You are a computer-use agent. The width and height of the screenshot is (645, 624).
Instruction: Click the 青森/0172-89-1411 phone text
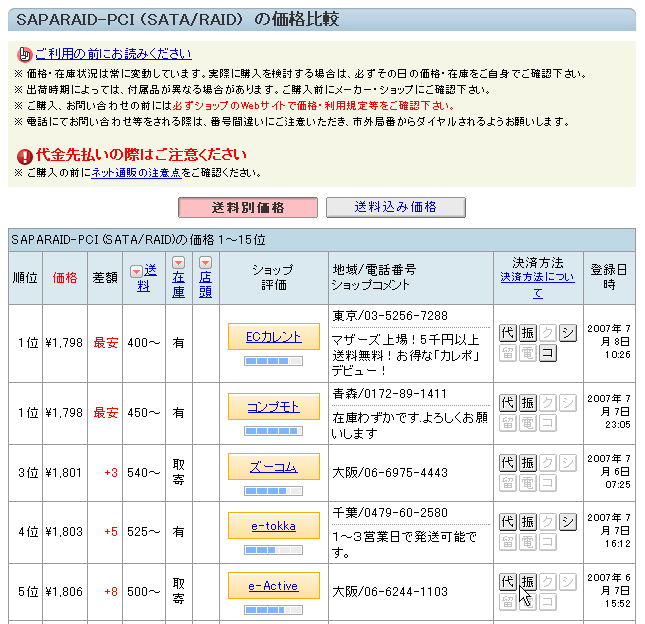click(390, 394)
